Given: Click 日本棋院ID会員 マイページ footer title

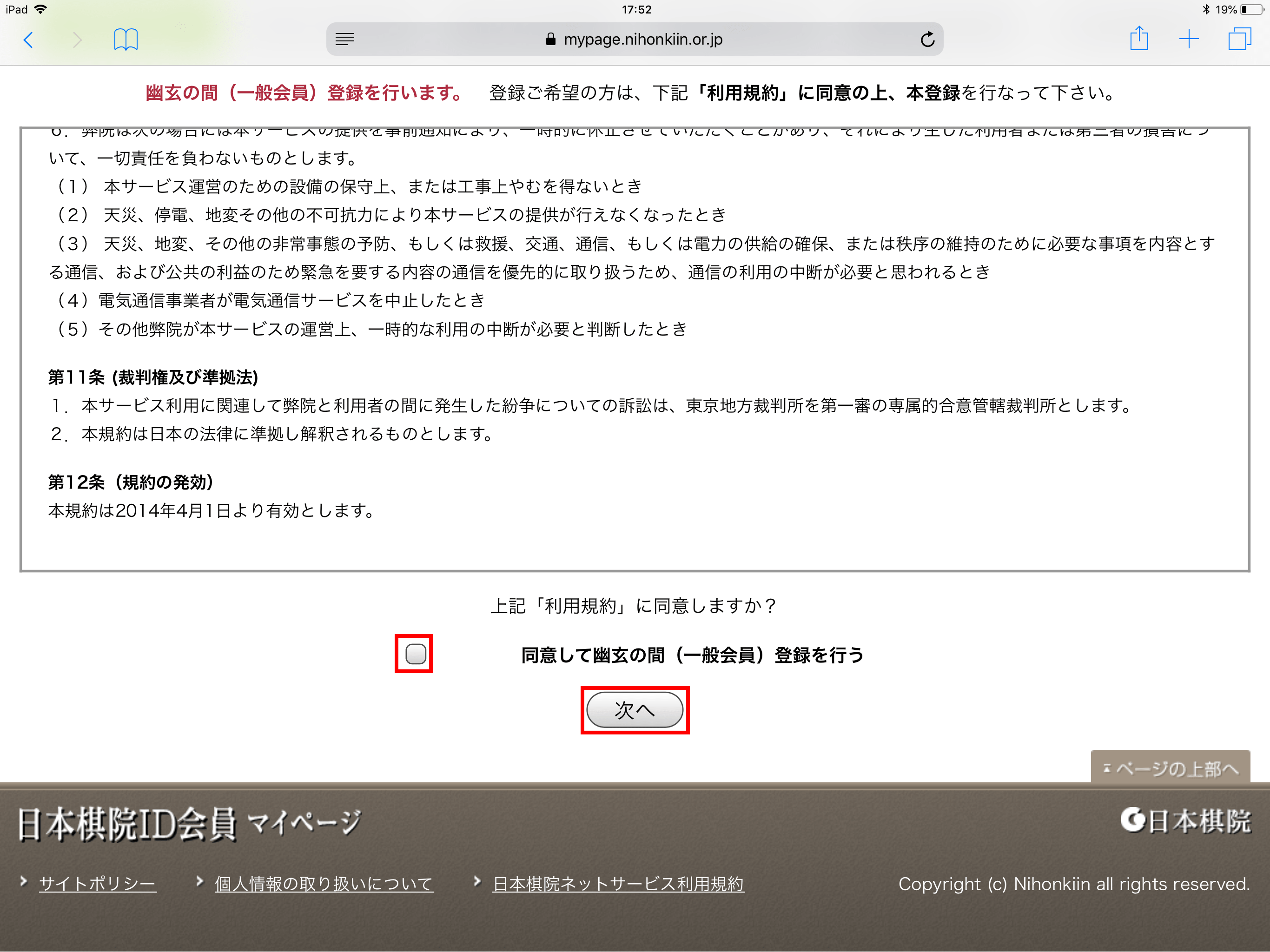Looking at the screenshot, I should coord(190,825).
